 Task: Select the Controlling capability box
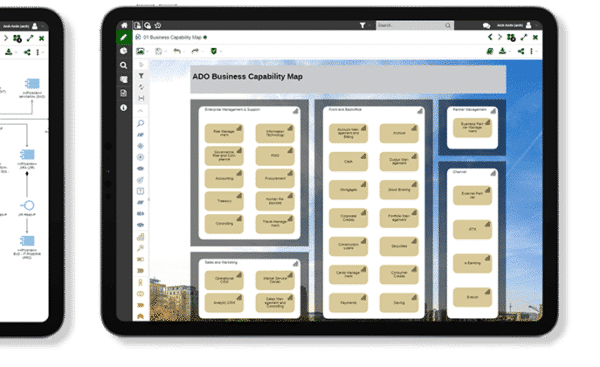(x=224, y=223)
